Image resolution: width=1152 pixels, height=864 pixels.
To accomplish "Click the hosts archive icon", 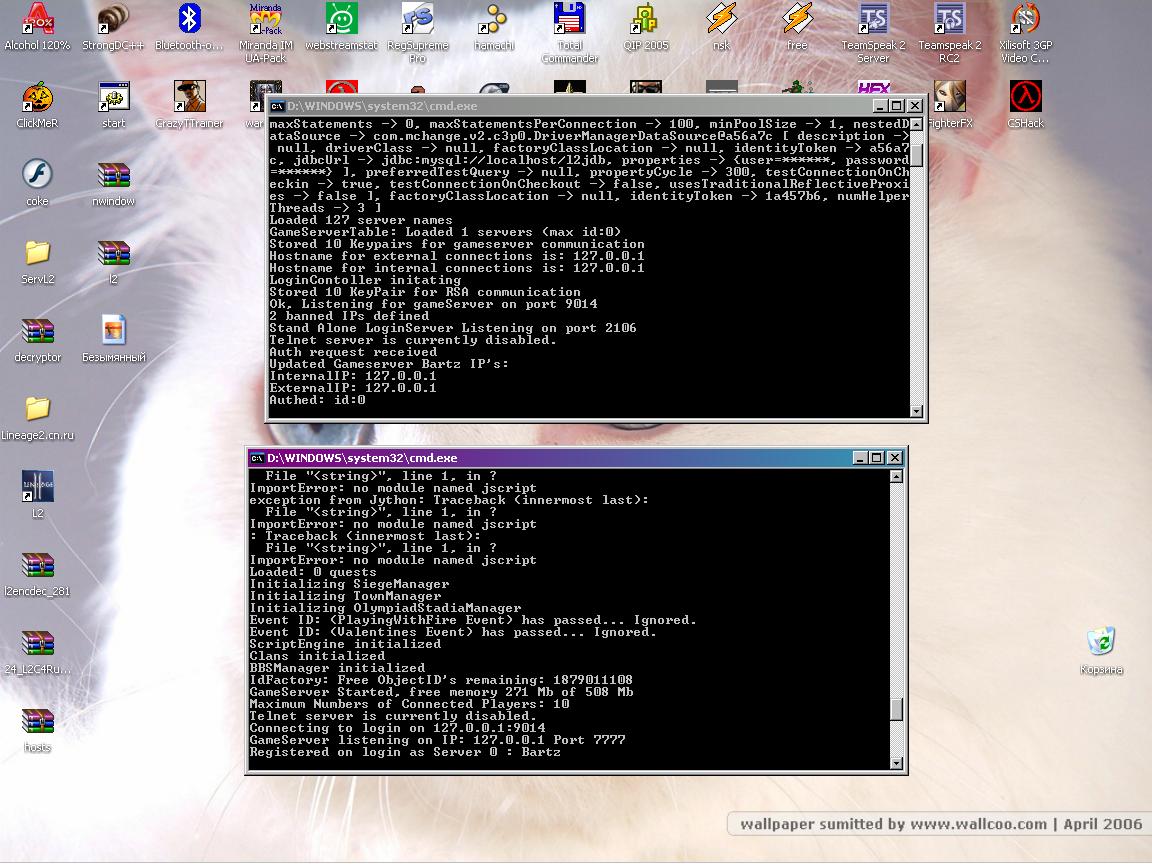I will point(37,721).
